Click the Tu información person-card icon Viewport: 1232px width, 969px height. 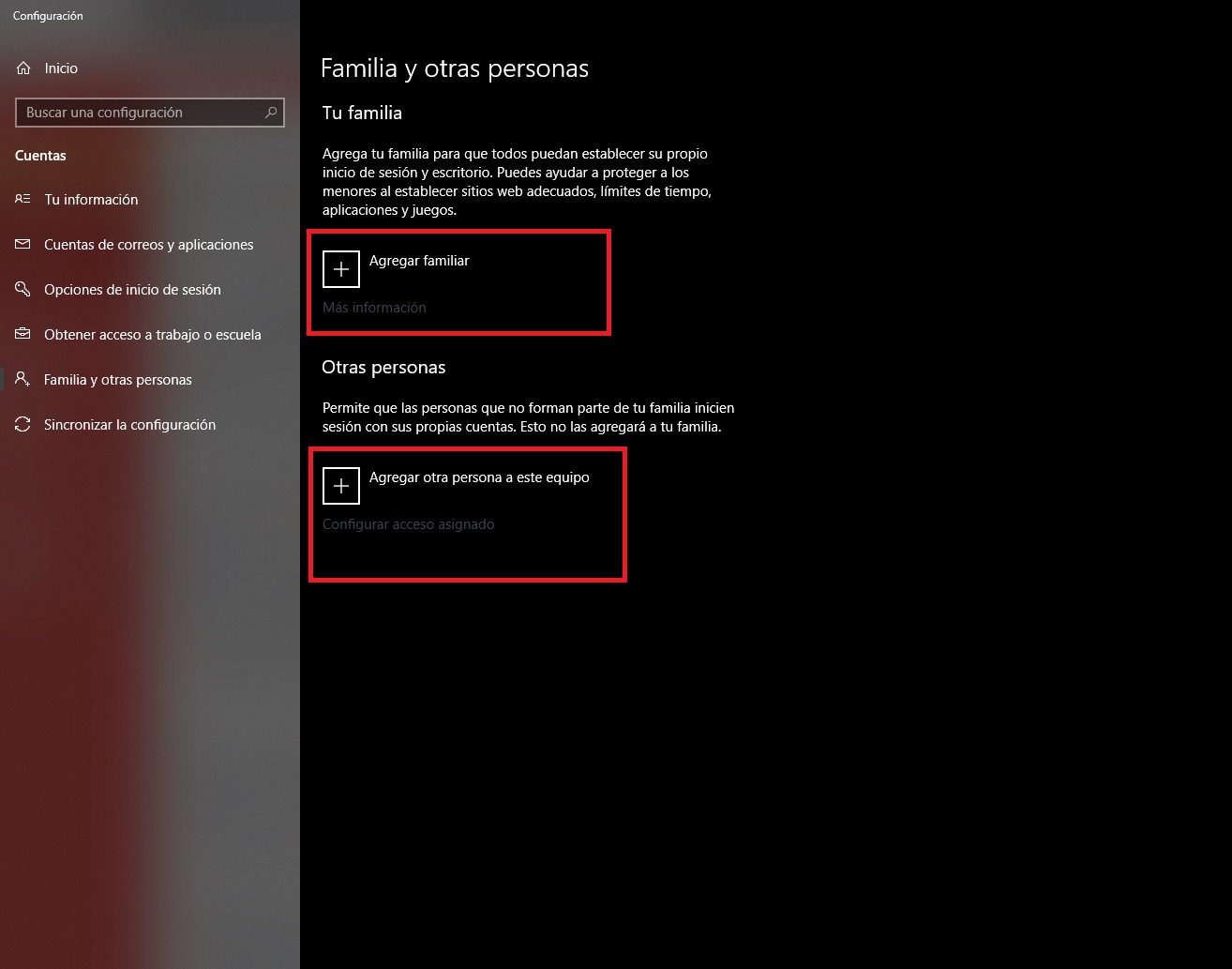point(23,200)
